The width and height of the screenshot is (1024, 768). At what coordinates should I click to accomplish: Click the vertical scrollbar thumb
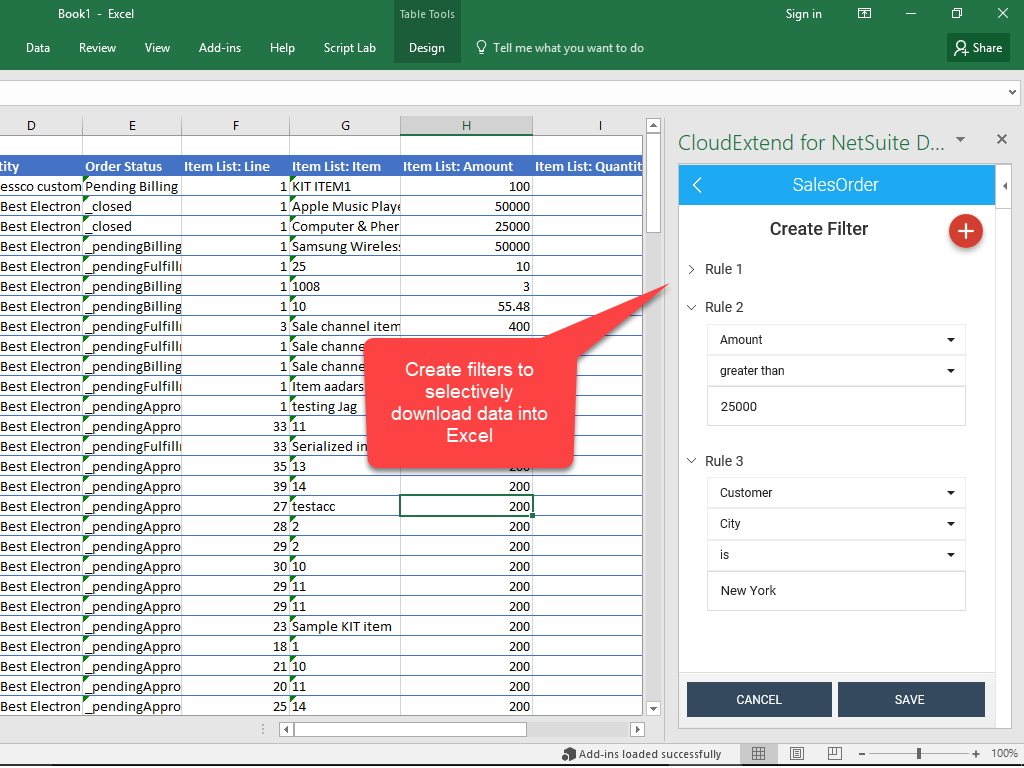653,183
